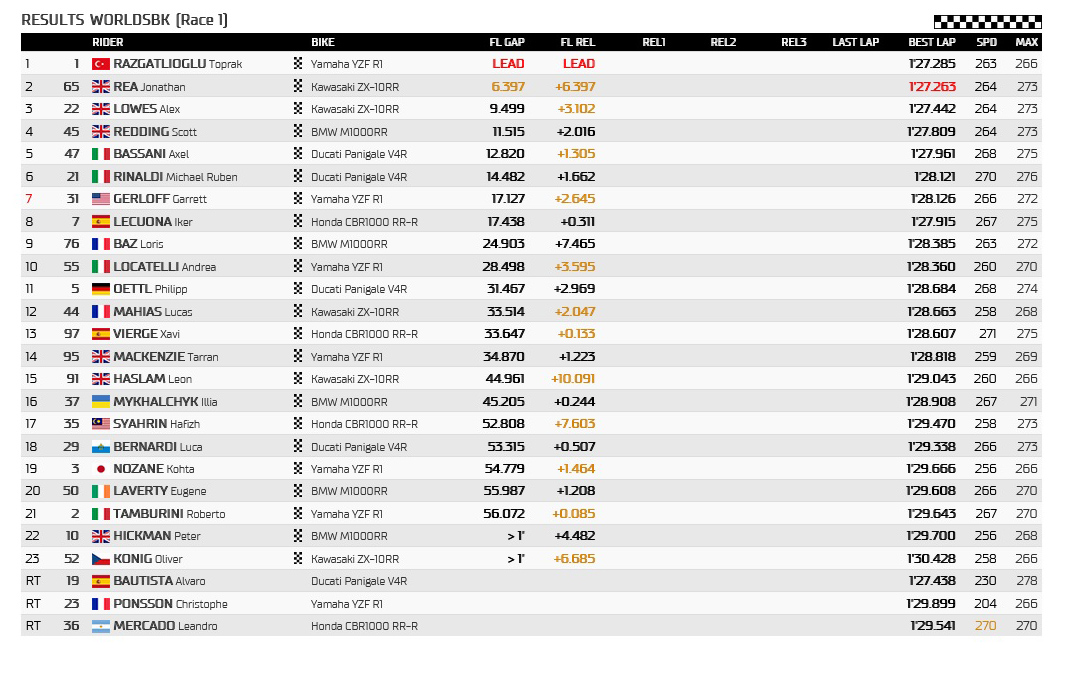Click Rea's red best lap time 1'27.263
This screenshot has height=676, width=1069.
932,87
